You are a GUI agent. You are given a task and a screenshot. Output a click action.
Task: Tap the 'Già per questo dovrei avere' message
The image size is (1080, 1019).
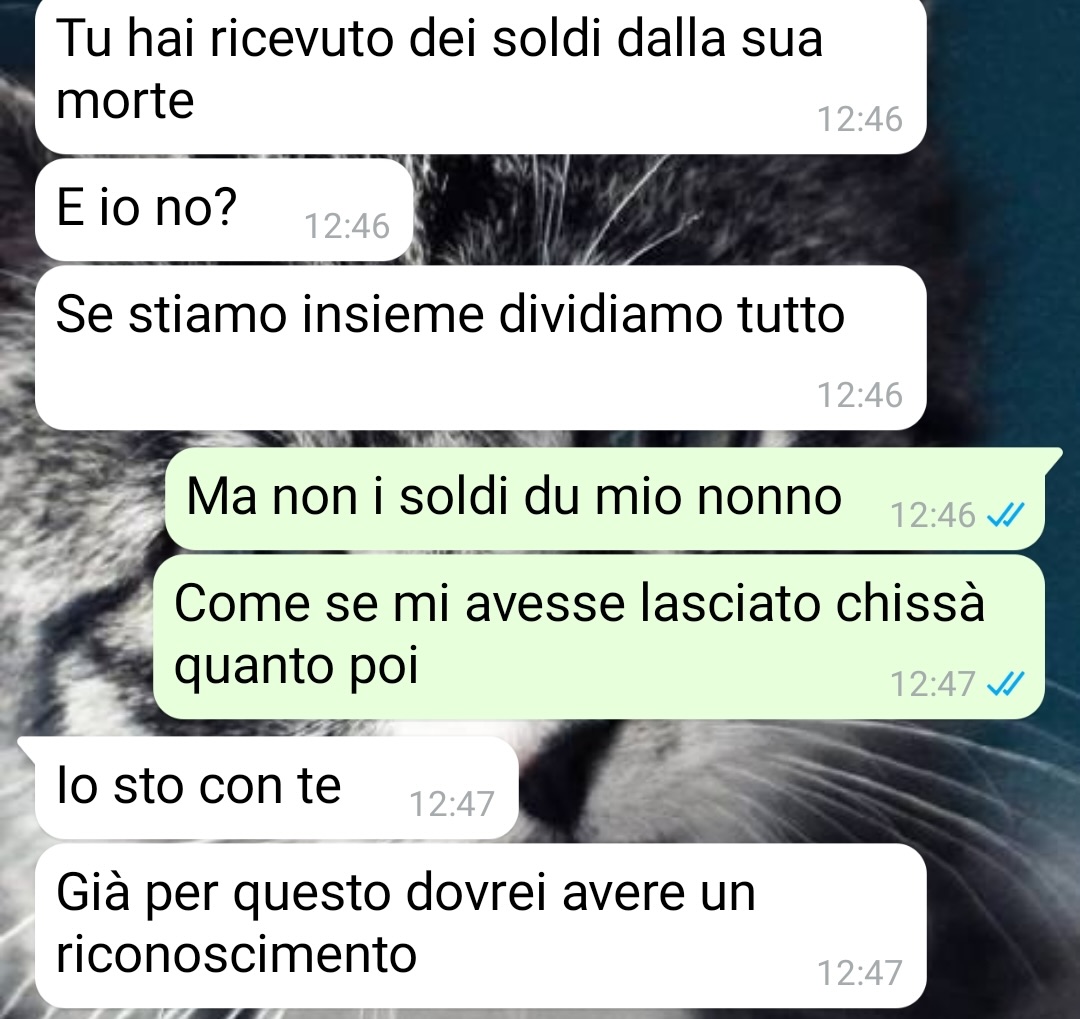pyautogui.click(x=480, y=925)
